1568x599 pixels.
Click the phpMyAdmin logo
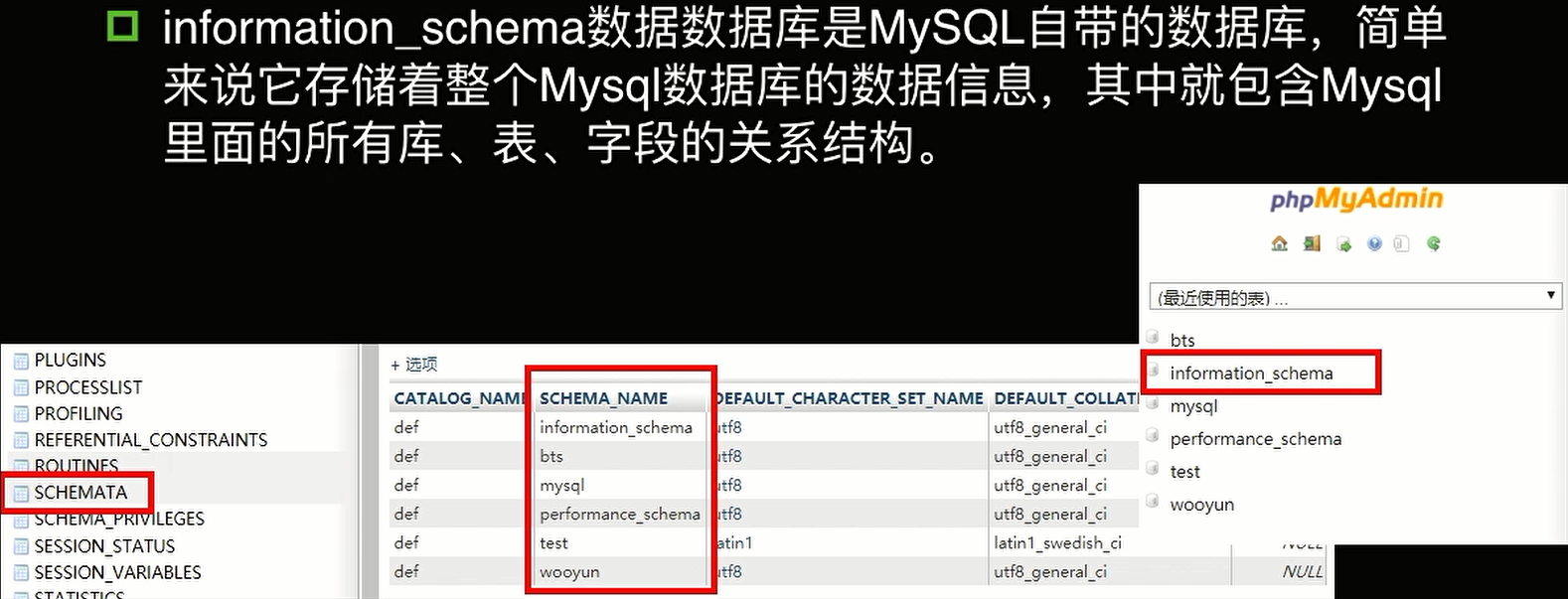click(x=1355, y=199)
